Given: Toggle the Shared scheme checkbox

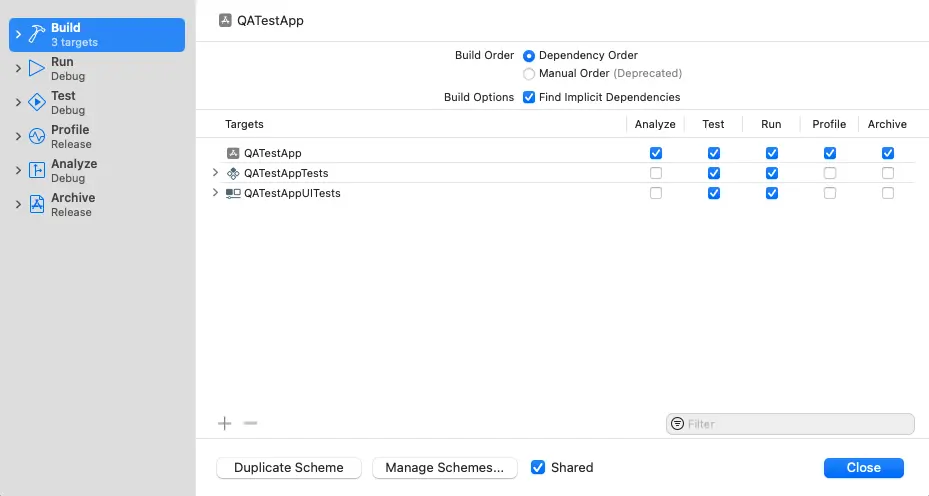Looking at the screenshot, I should pos(538,467).
